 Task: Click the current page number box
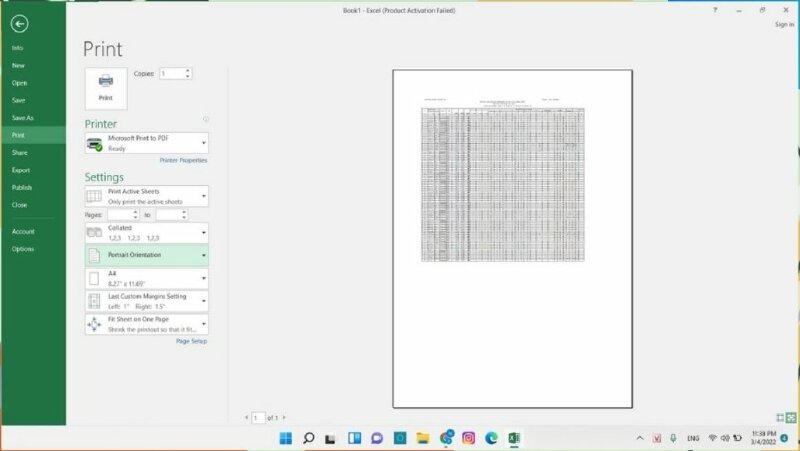(x=258, y=418)
